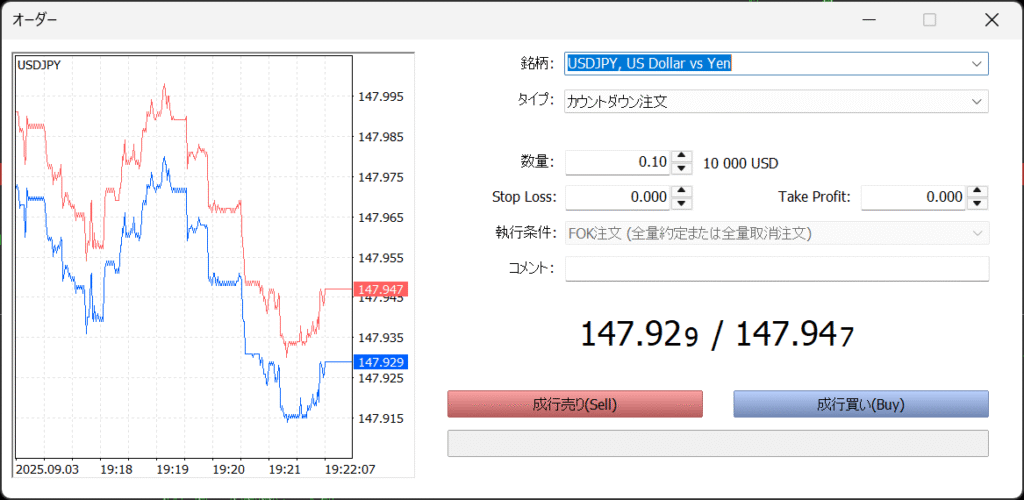Decrease 数量 volume with down arrow
Viewport: 1024px width, 500px height.
[x=681, y=169]
